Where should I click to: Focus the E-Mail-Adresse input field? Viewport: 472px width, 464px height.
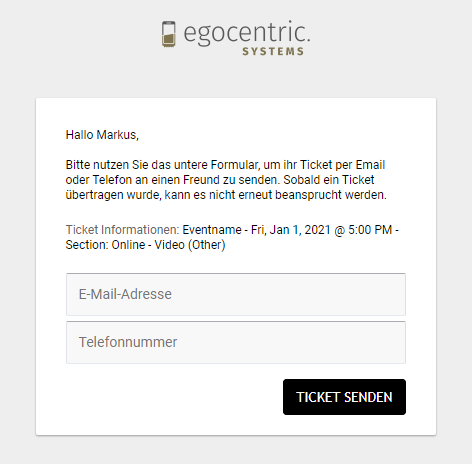(x=236, y=294)
